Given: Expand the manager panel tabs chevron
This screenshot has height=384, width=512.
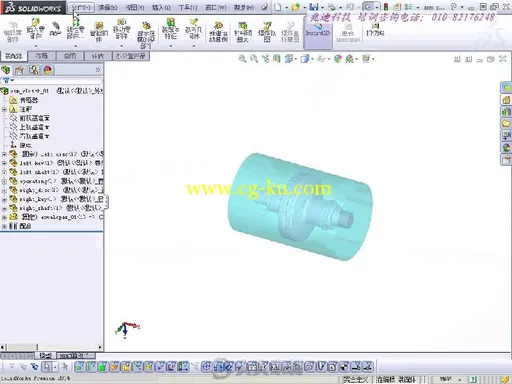Looking at the screenshot, I should point(98,70).
